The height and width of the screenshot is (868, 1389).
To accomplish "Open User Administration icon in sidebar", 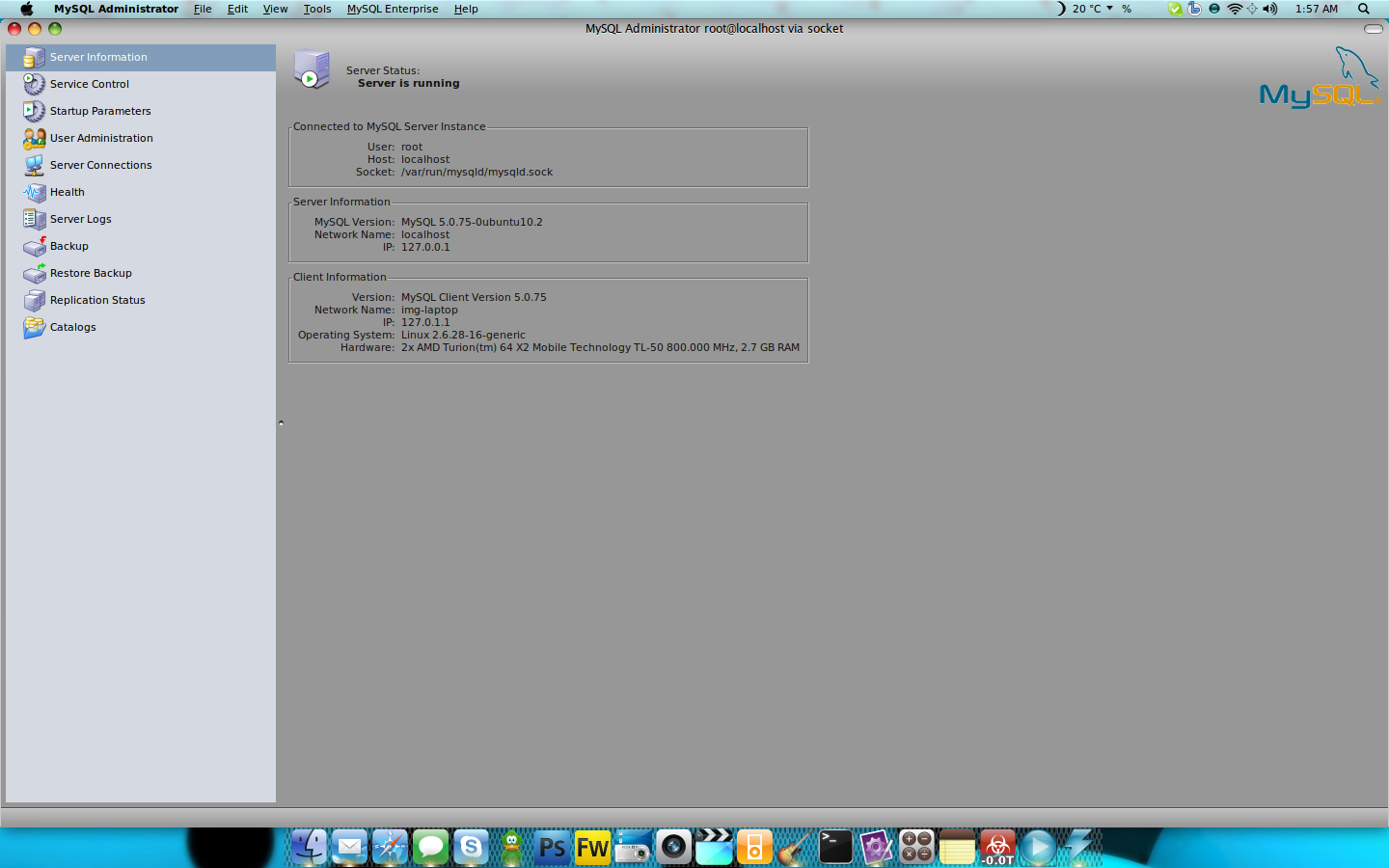I will 34,138.
